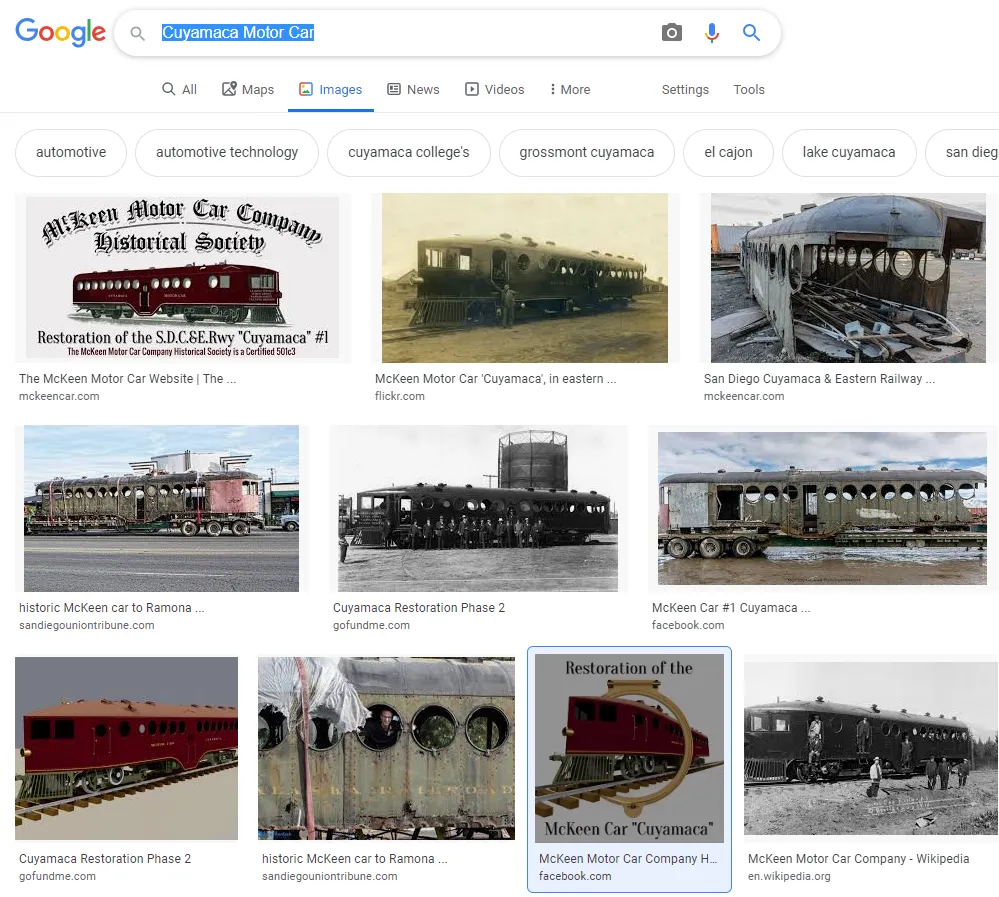
Task: Click 'McKeen Motor Car Company - Wikipedia' title
Action: (858, 859)
